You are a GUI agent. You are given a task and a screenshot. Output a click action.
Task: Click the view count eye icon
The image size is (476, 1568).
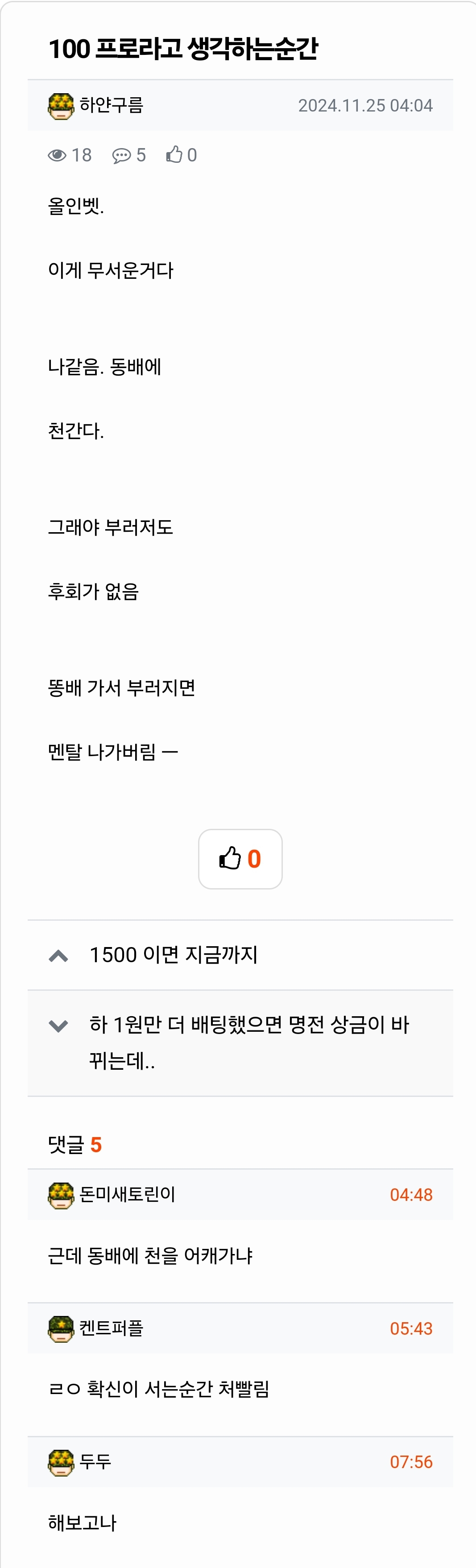tap(57, 155)
